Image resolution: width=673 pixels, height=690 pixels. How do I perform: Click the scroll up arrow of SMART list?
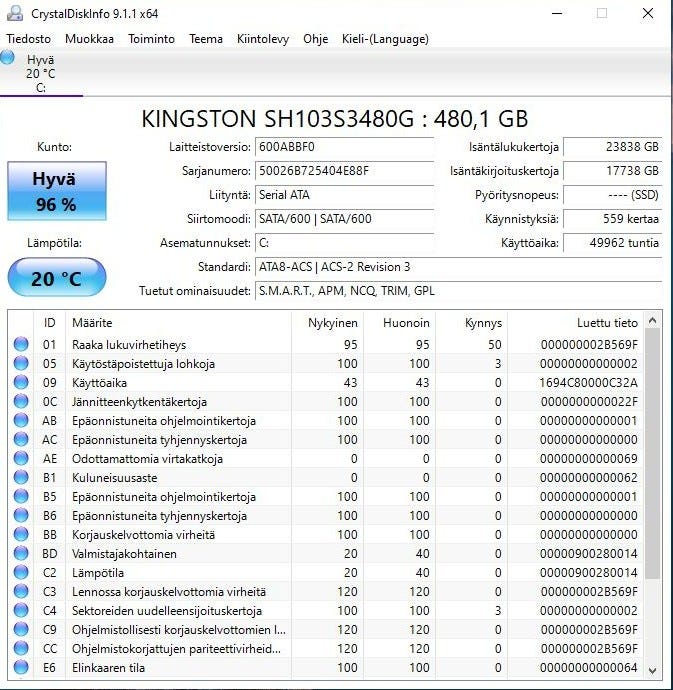tap(653, 321)
